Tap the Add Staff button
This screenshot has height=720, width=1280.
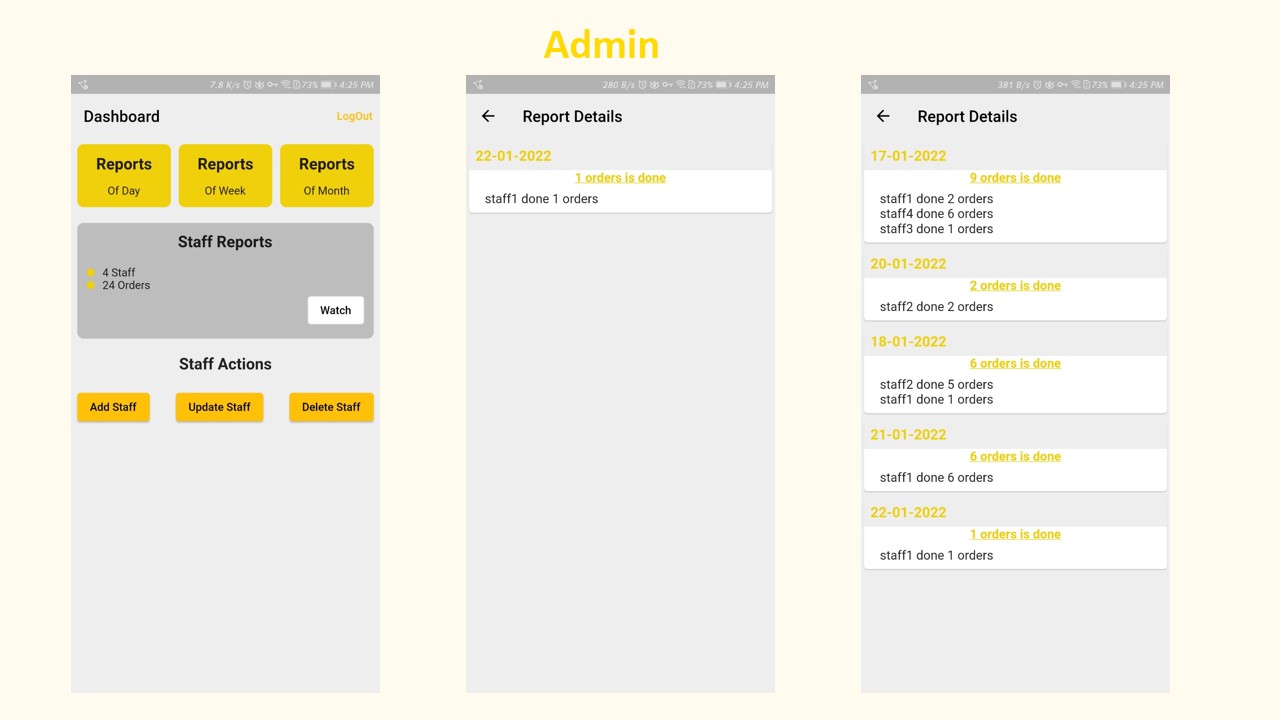click(x=113, y=407)
